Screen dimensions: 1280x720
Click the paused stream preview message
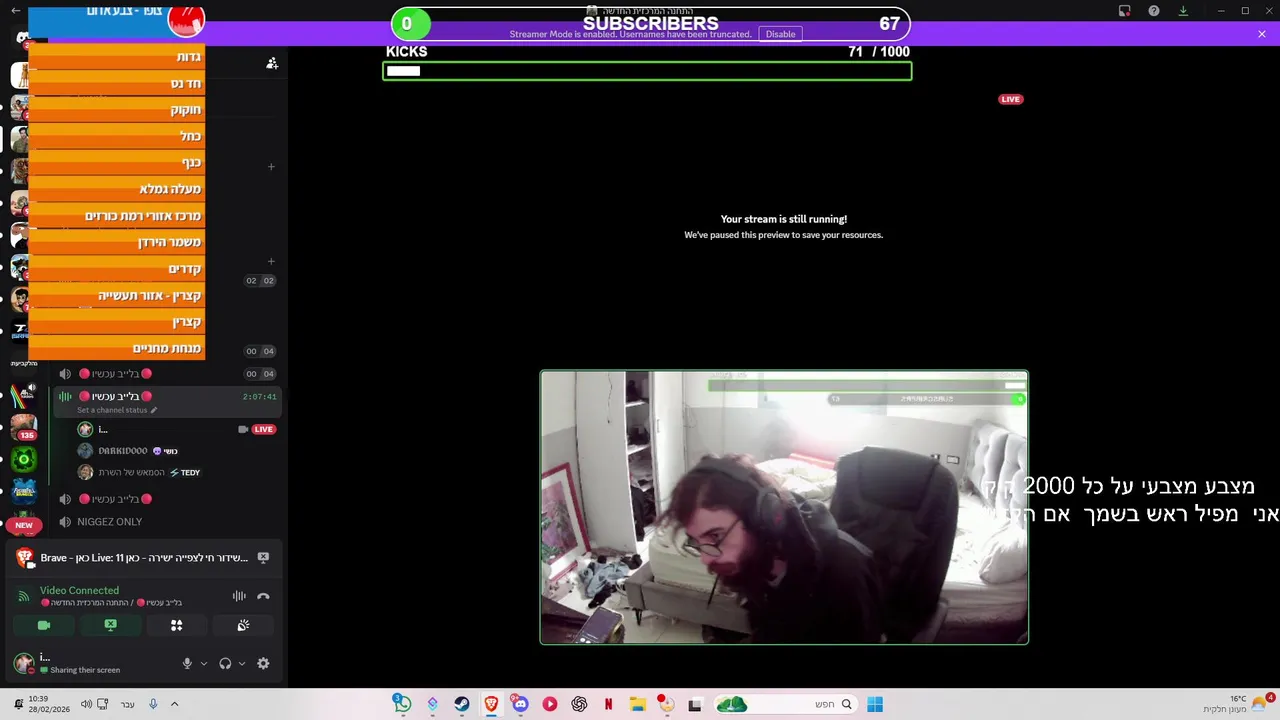click(783, 226)
